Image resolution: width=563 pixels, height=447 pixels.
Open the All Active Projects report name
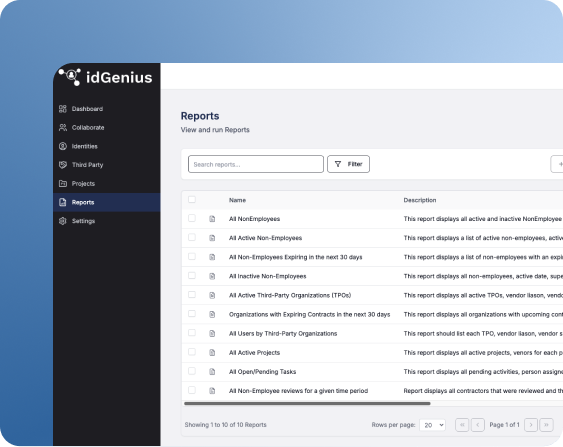254,353
